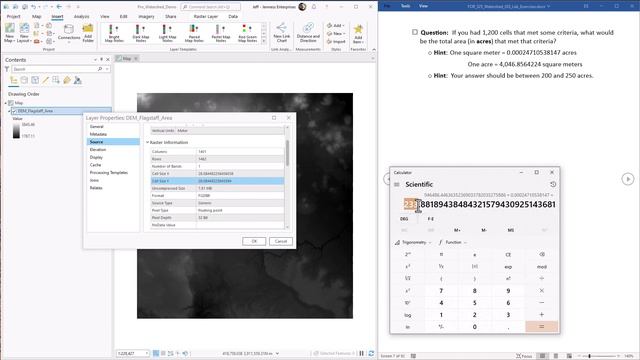Screen dimensions: 640x360
Task: Toggle F-E notation in Calculator
Action: click(x=431, y=219)
